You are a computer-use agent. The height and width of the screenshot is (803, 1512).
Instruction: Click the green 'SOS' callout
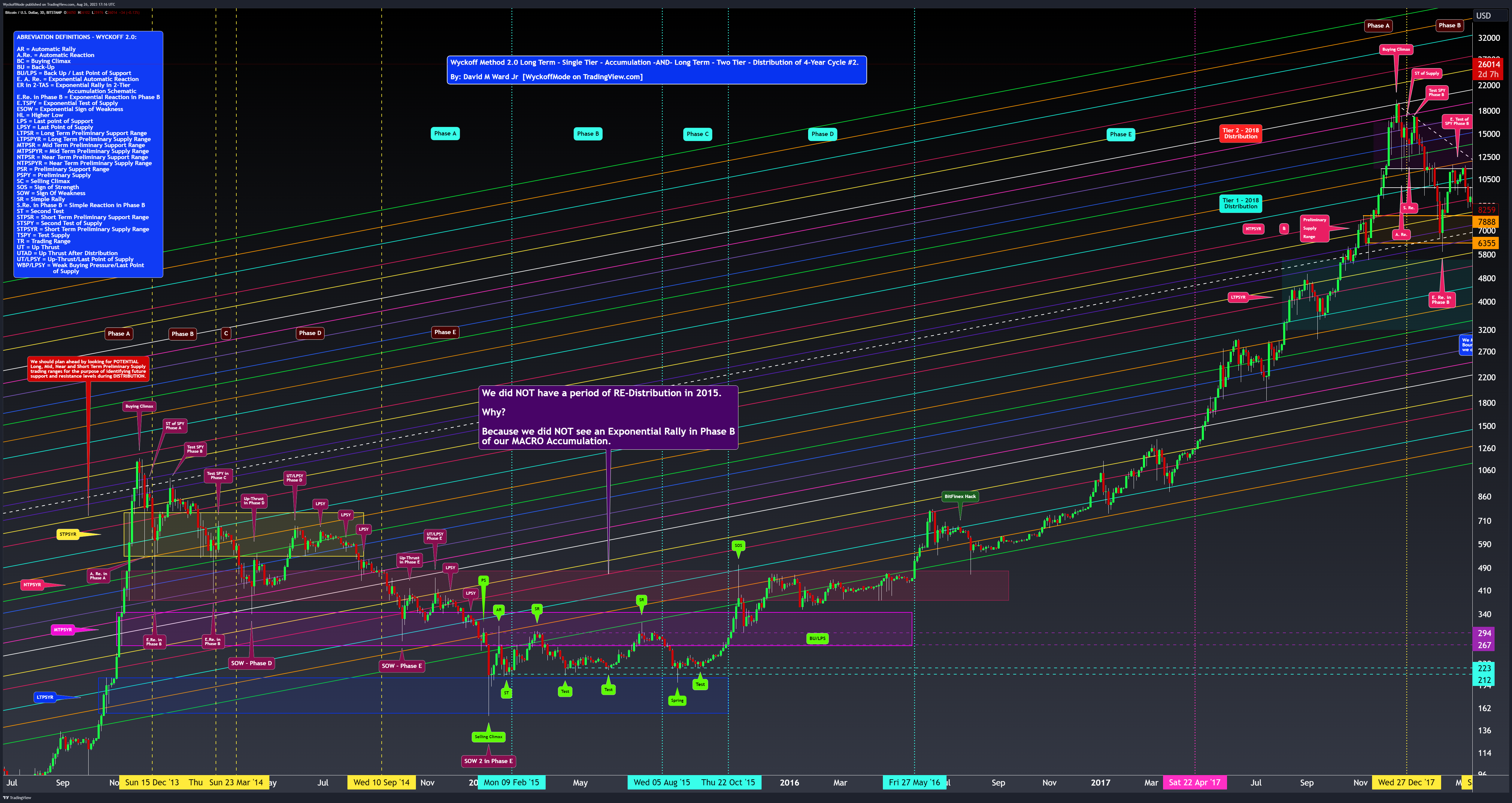tap(738, 545)
